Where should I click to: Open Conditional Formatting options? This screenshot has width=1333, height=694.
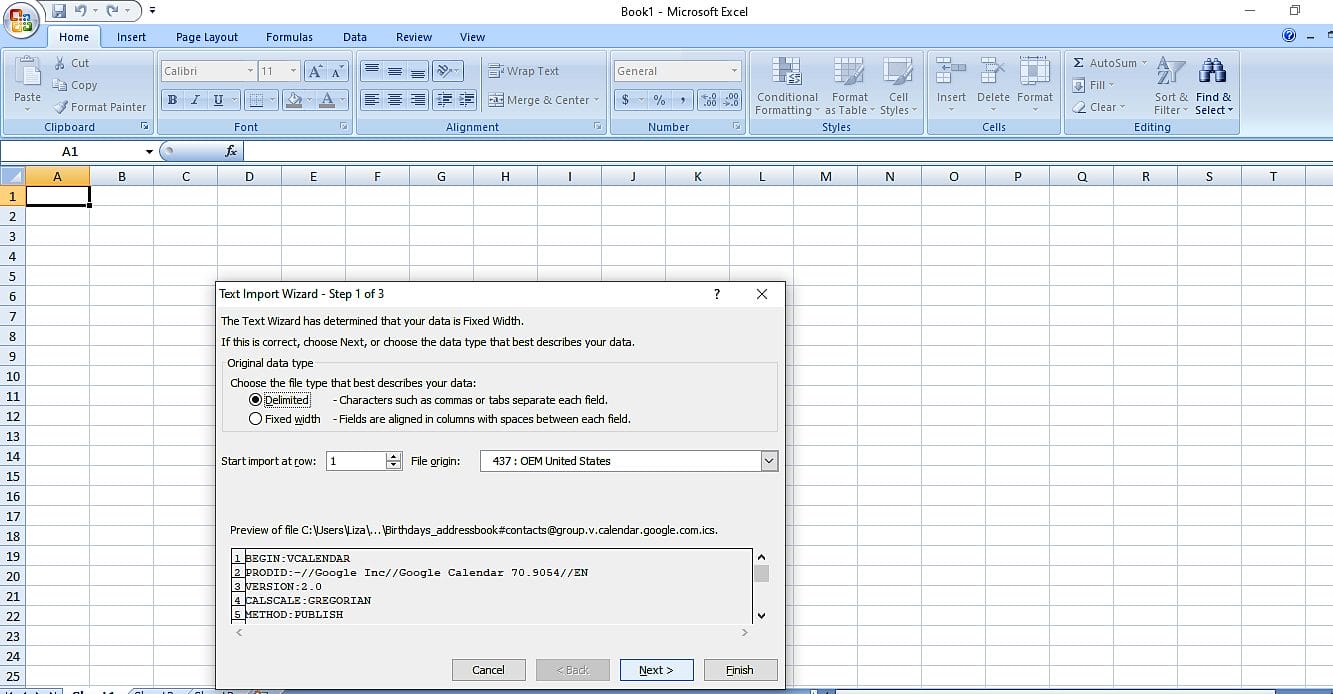(x=786, y=87)
